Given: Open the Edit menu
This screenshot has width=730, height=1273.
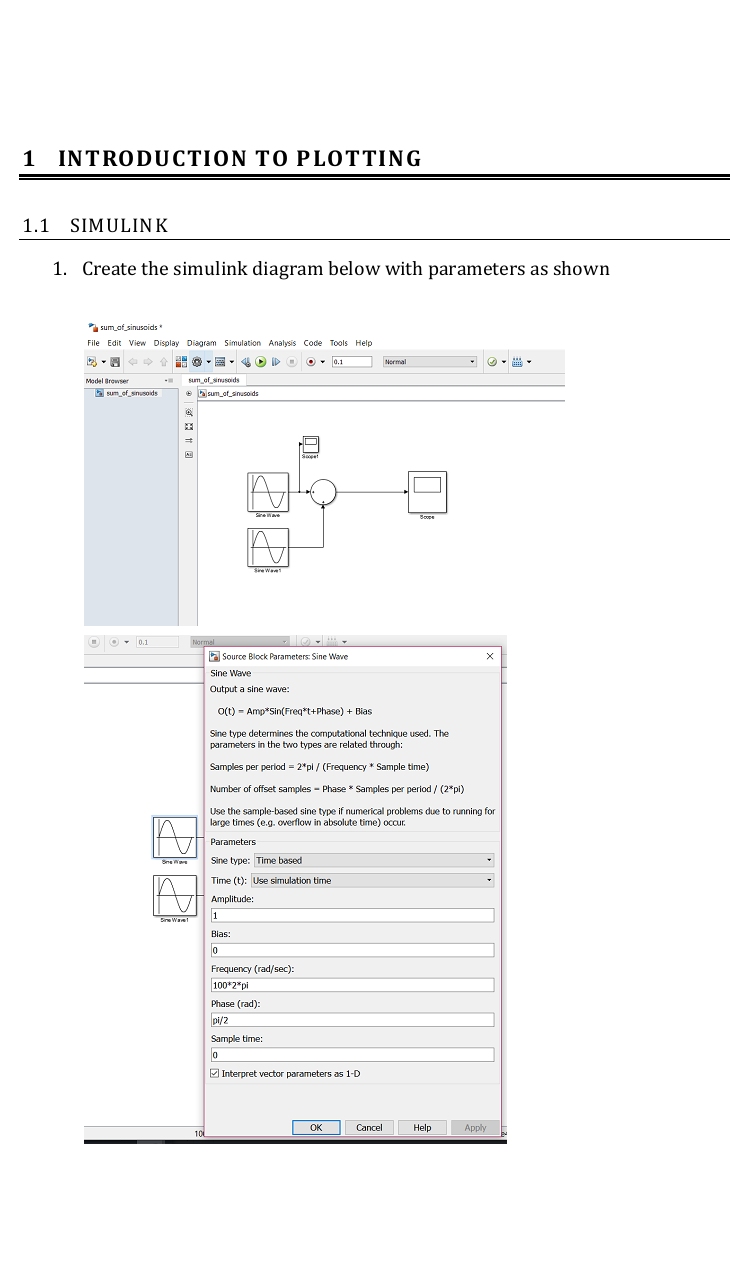Looking at the screenshot, I should pyautogui.click(x=115, y=343).
